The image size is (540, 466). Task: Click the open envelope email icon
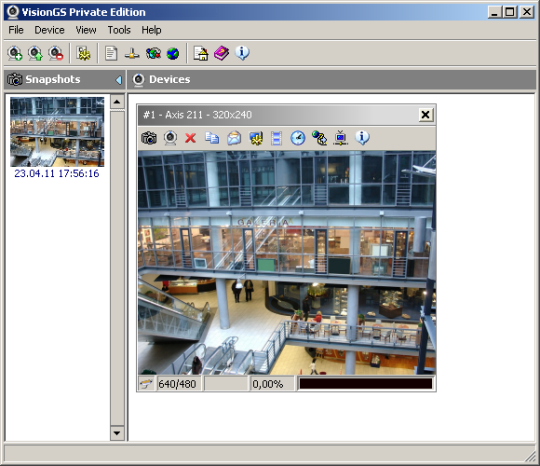click(234, 138)
